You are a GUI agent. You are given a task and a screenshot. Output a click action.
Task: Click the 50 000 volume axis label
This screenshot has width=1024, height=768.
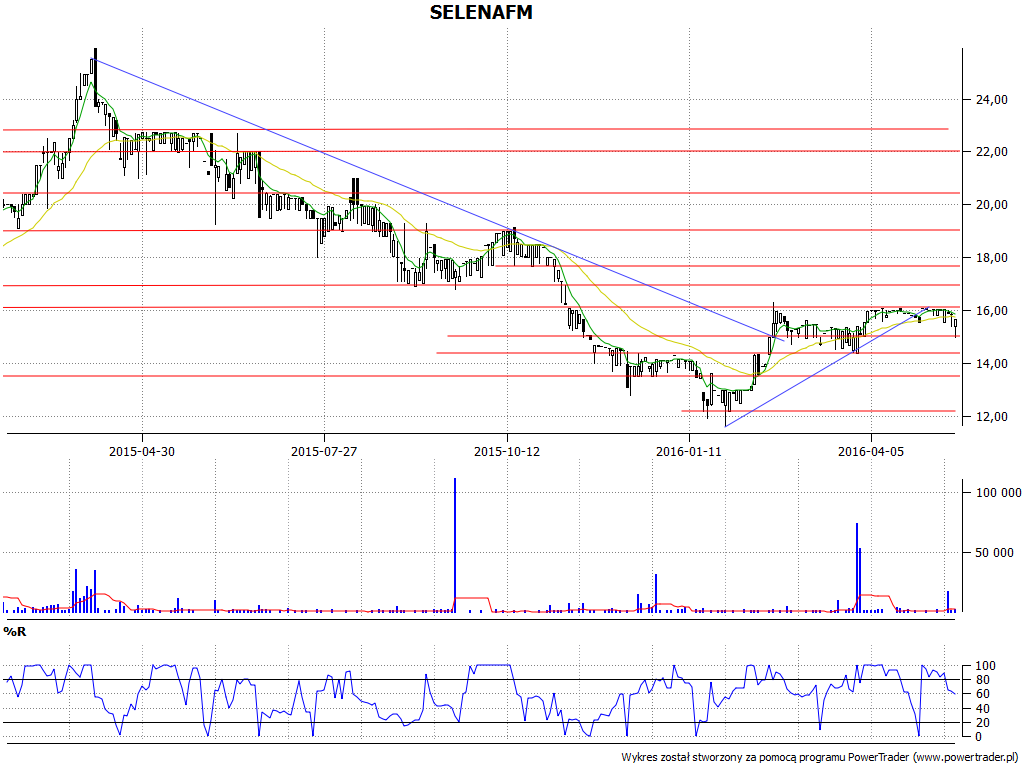pyautogui.click(x=995, y=552)
